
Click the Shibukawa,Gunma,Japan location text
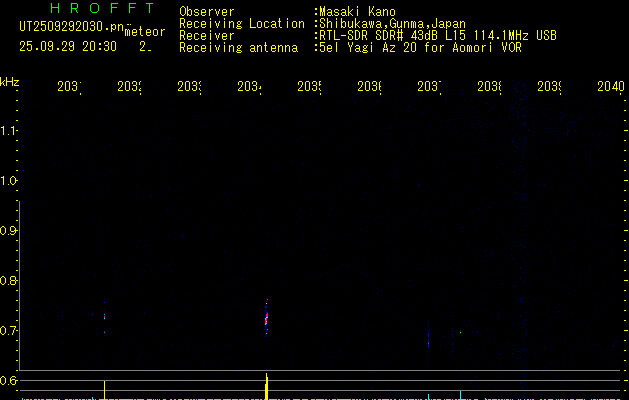pos(392,24)
